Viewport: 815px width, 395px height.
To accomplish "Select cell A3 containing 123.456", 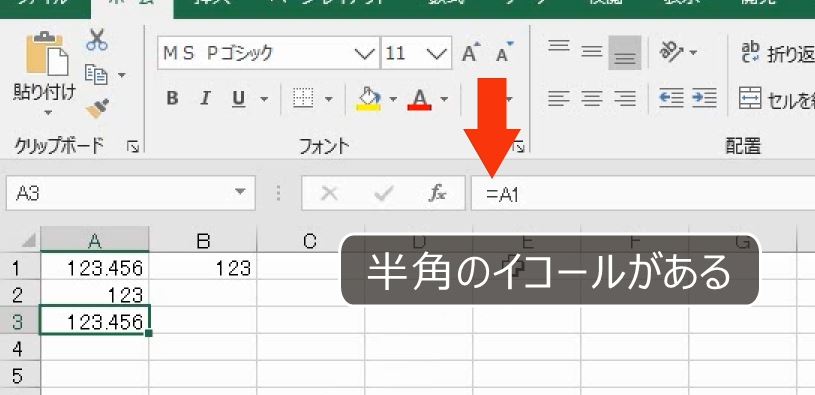I will (x=95, y=321).
